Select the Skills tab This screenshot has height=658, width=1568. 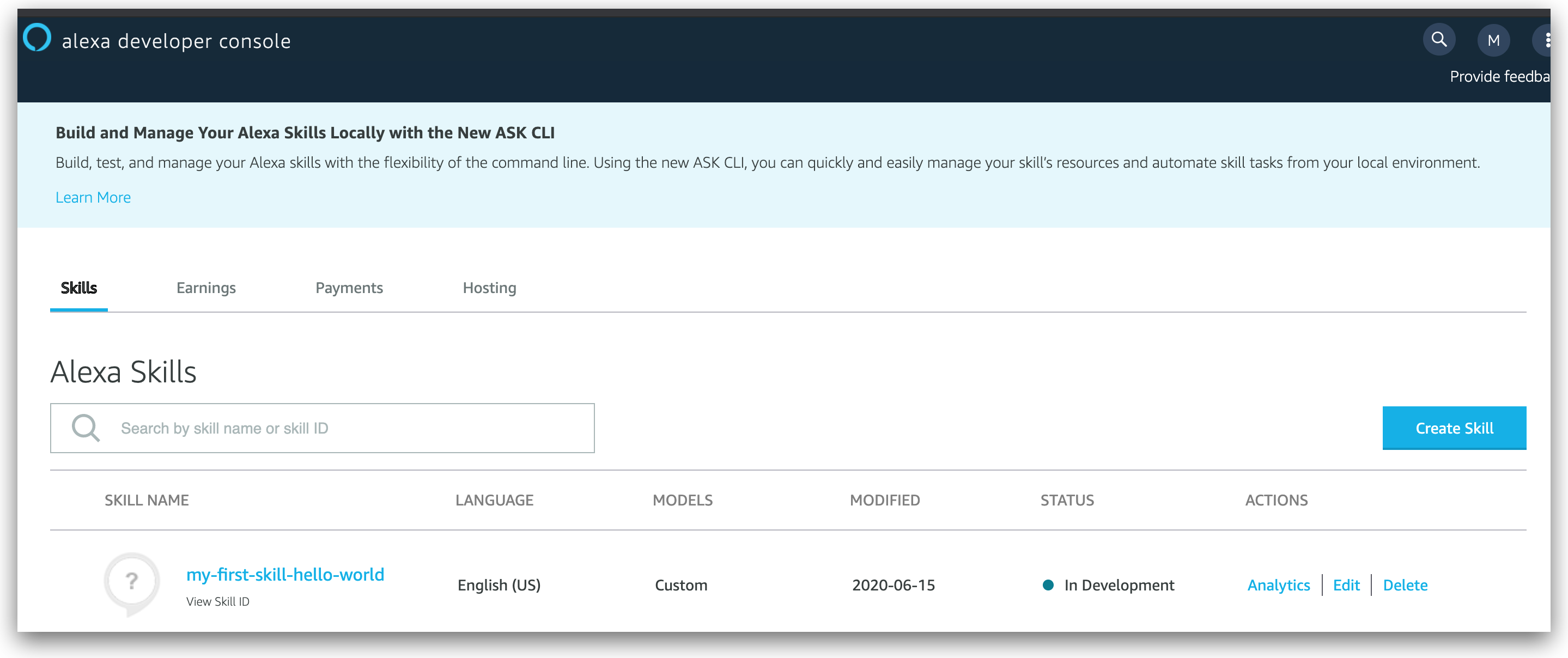(x=78, y=287)
